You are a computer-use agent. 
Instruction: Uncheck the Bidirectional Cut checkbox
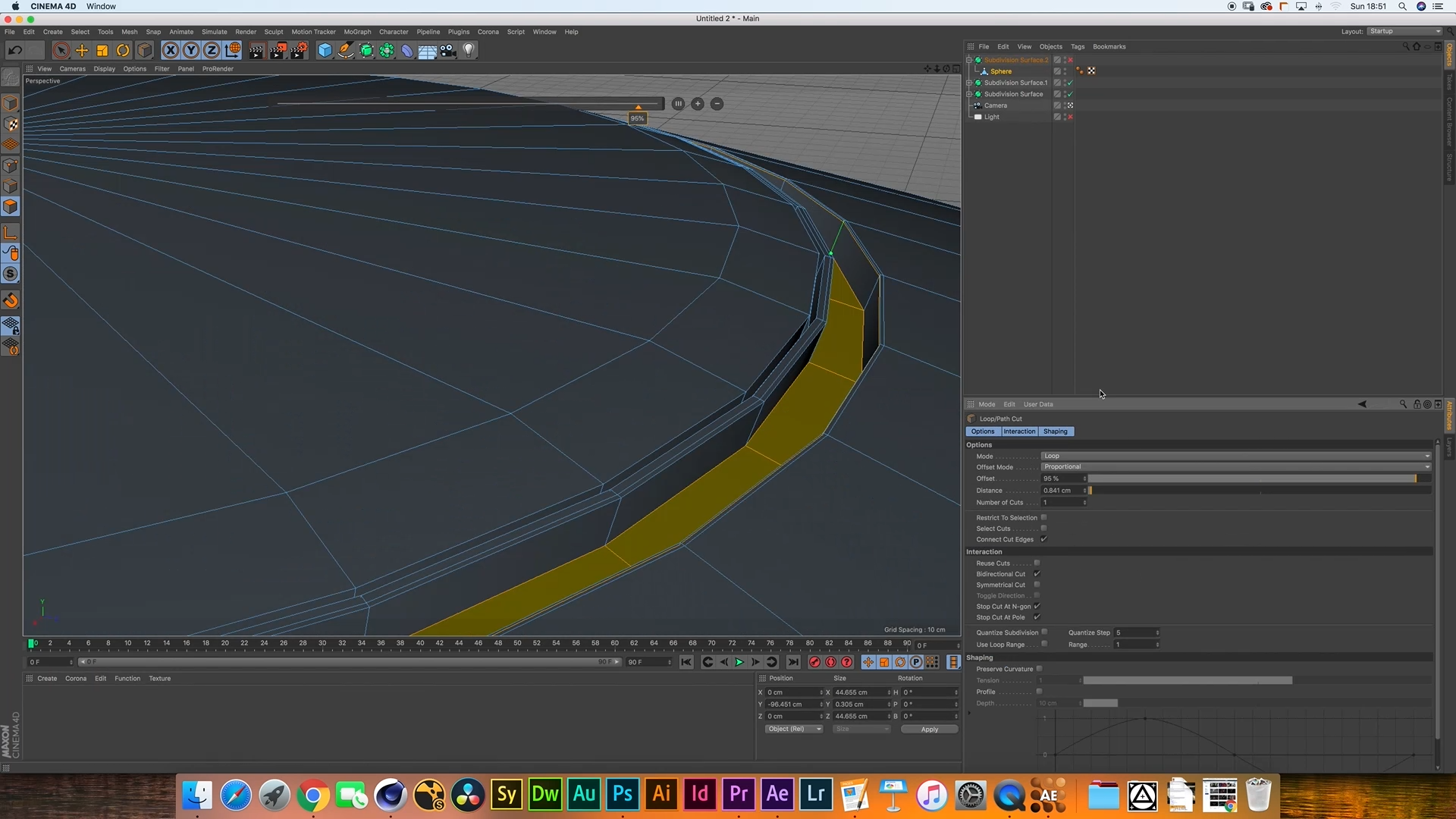point(1037,574)
